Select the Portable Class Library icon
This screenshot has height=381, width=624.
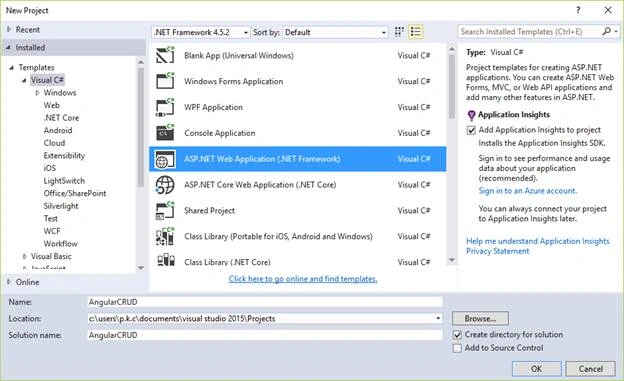point(165,236)
